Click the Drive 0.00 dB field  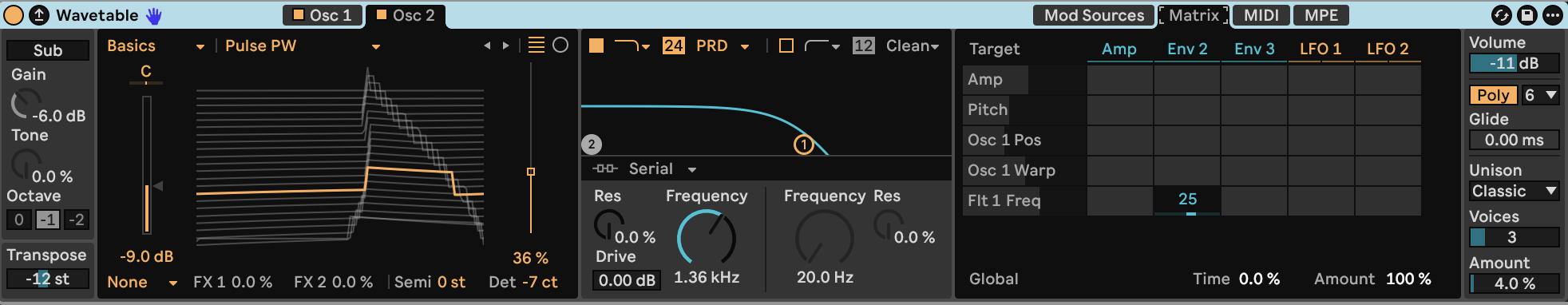(627, 280)
